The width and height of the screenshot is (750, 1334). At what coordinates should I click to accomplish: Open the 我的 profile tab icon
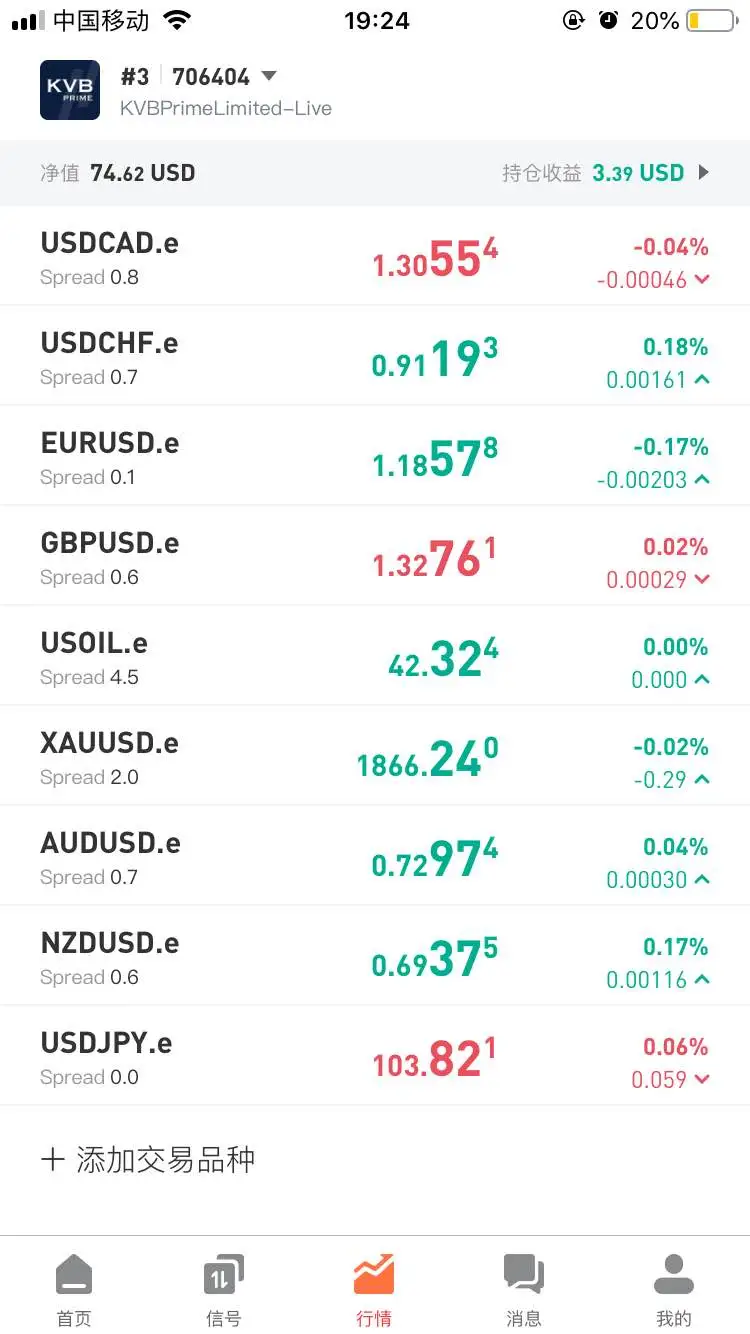click(673, 1275)
